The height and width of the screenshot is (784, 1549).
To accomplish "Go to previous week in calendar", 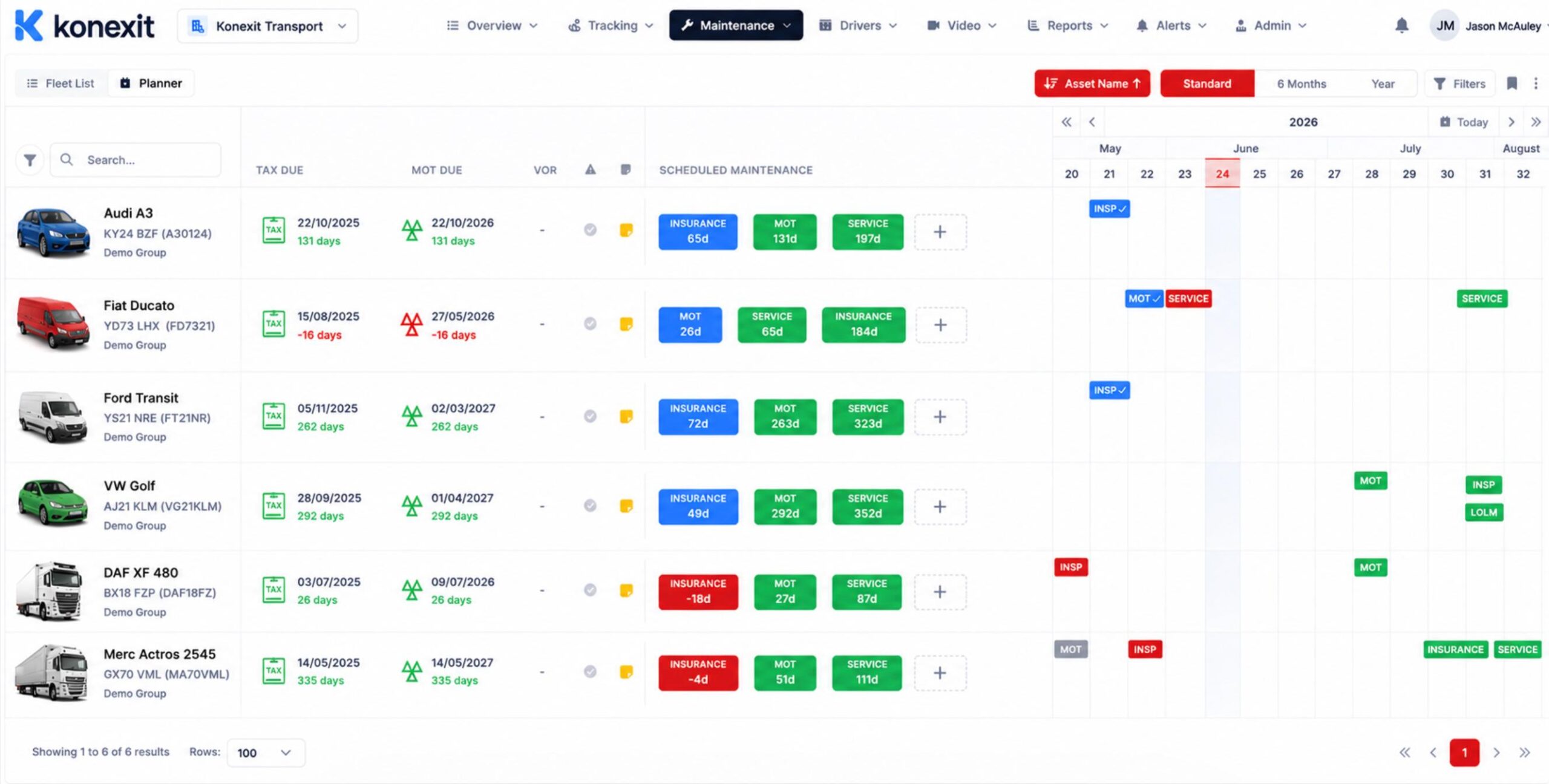I will pos(1092,122).
